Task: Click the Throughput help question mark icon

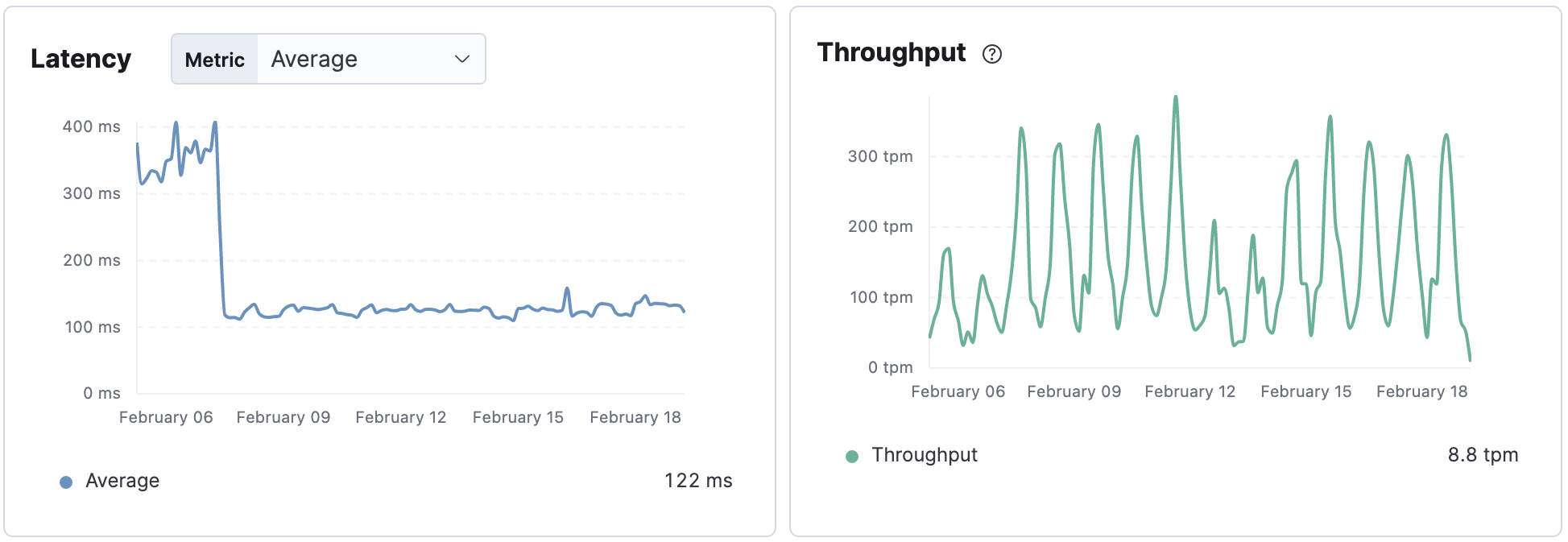Action: coord(992,54)
